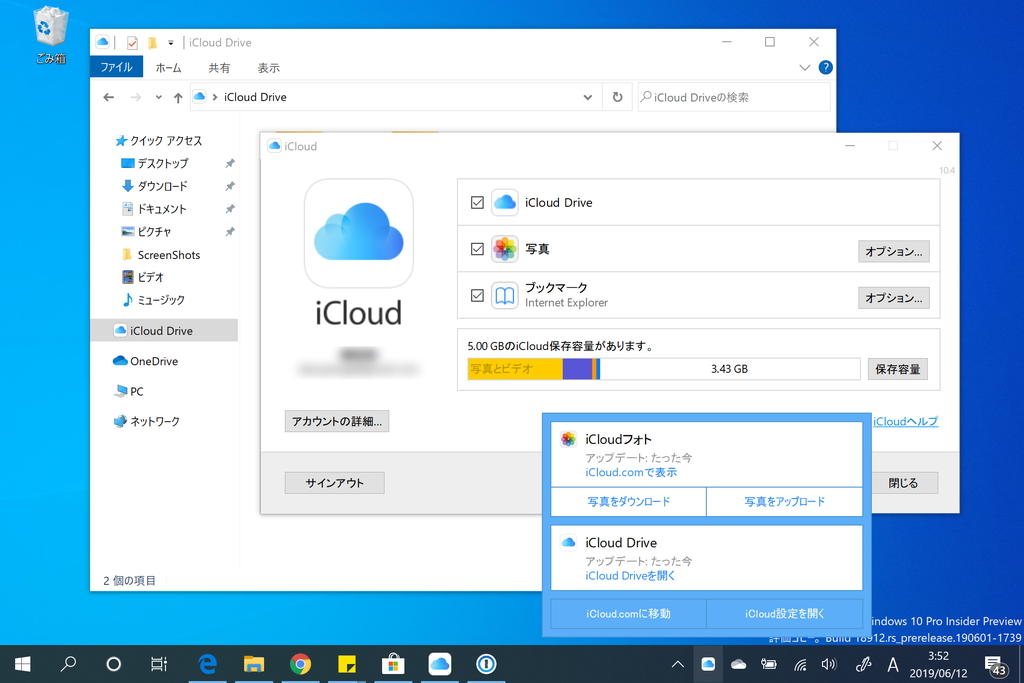Click the OneDrive icon in system tray
This screenshot has height=683, width=1024.
(x=737, y=664)
